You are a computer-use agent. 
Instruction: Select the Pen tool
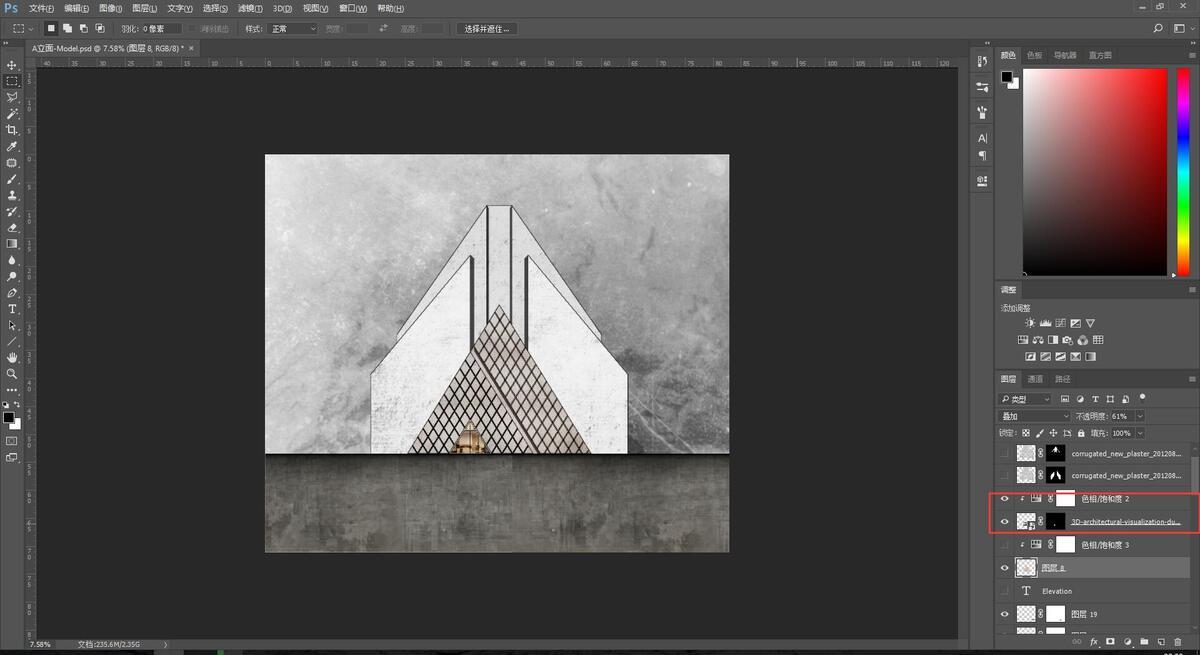pyautogui.click(x=12, y=293)
